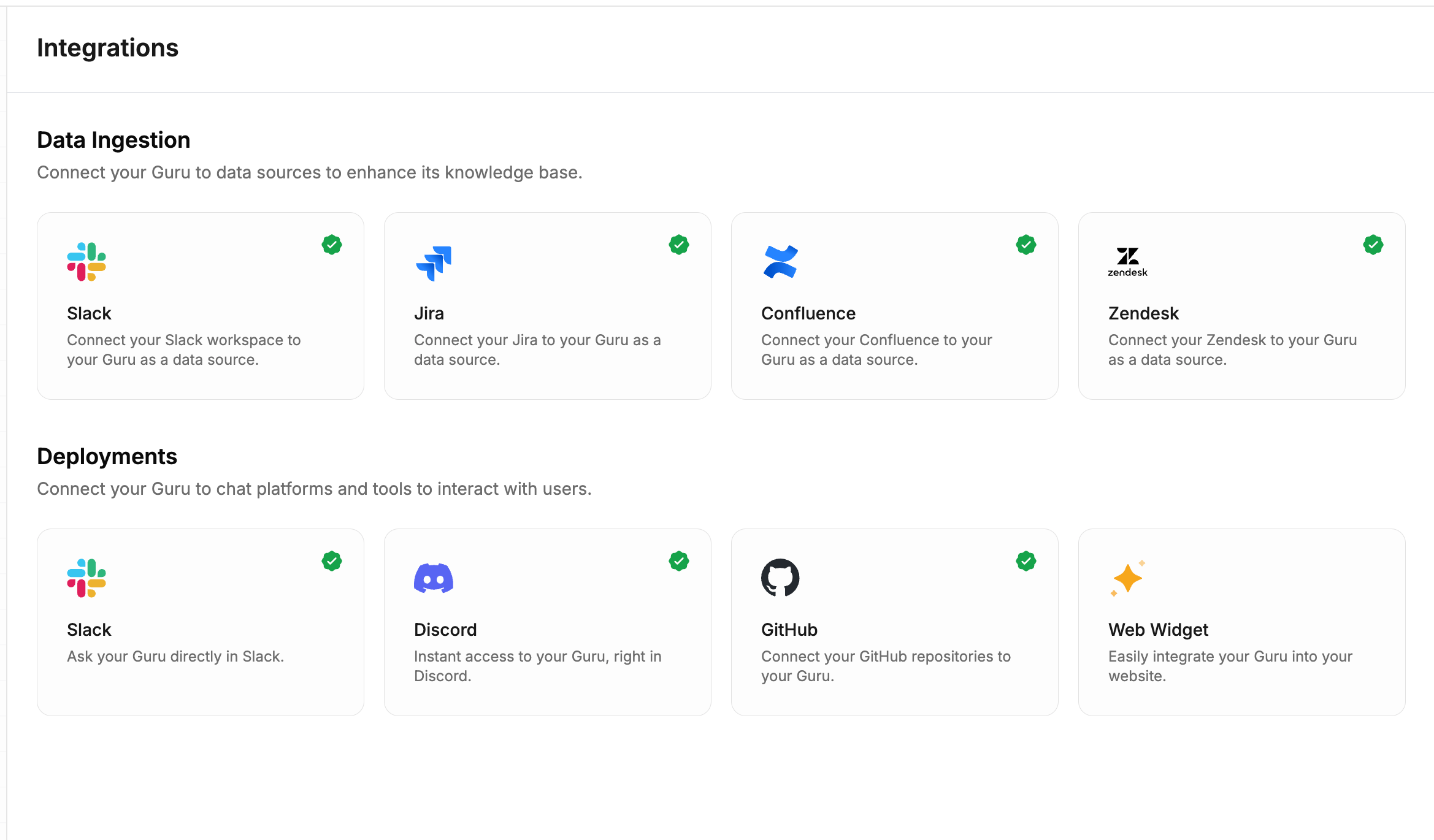Click the Zendesk logo icon
1434x840 pixels.
[x=1127, y=262]
